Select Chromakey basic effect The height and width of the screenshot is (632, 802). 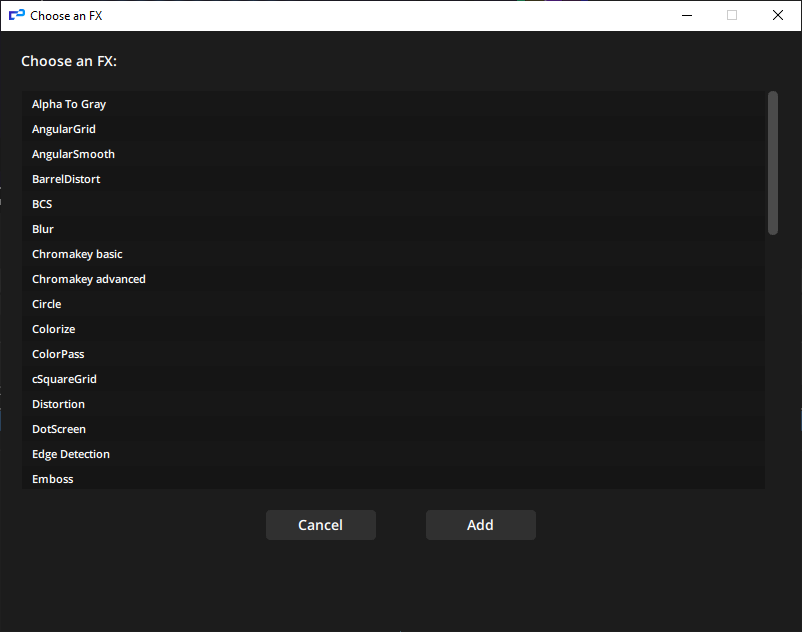[x=393, y=255]
